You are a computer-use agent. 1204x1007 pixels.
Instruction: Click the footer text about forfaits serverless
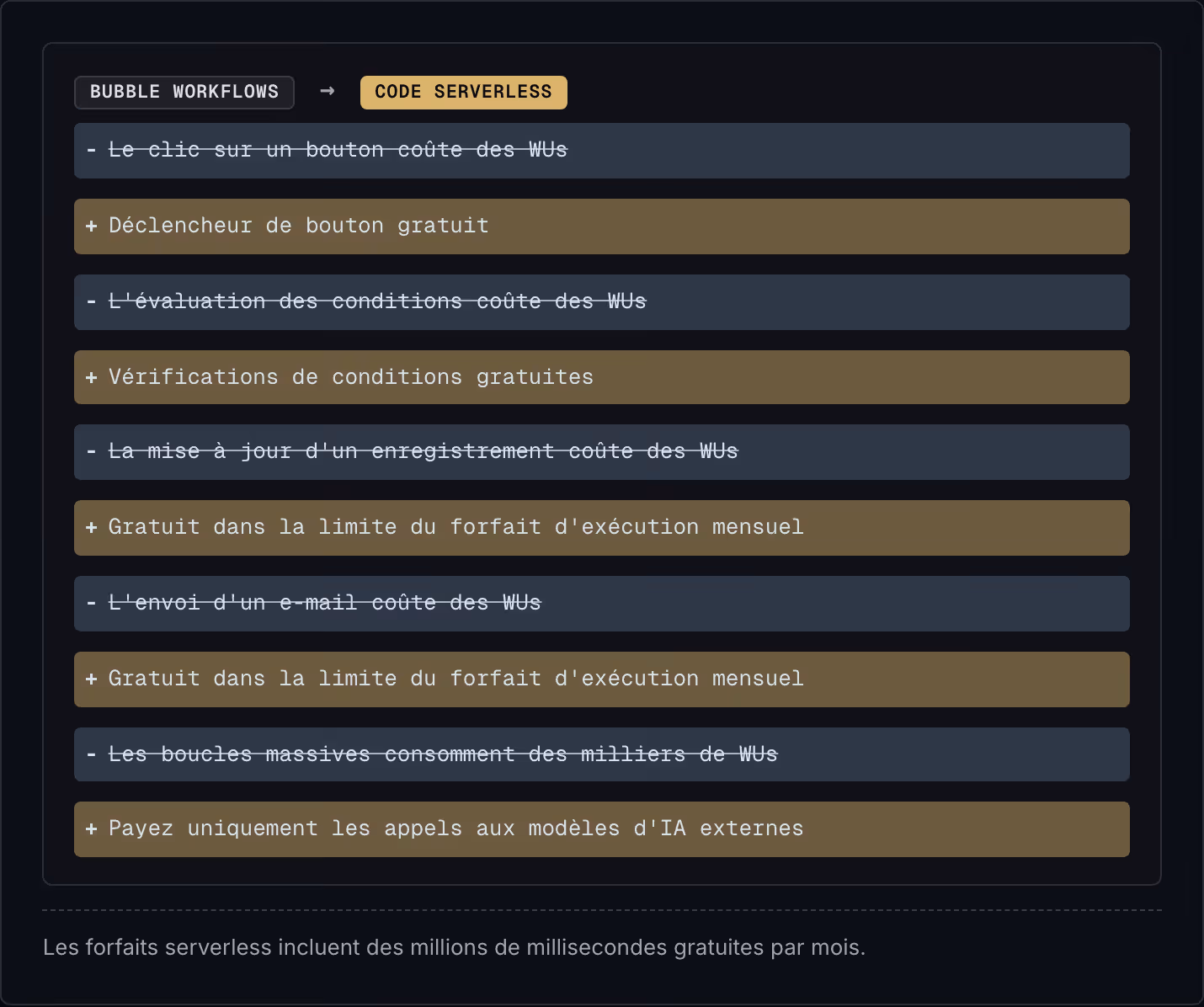pos(454,947)
